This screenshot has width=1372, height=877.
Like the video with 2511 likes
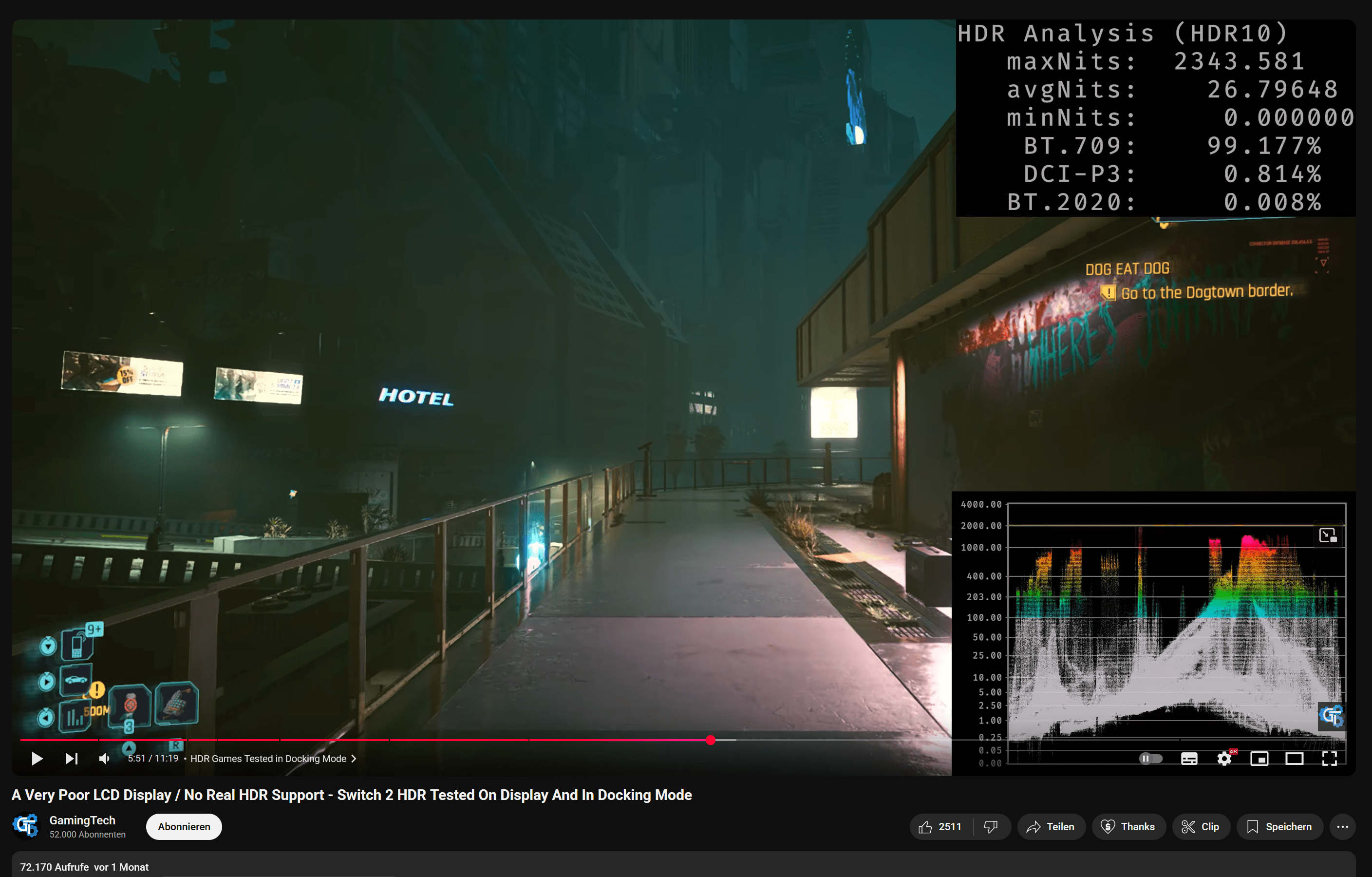pos(940,827)
